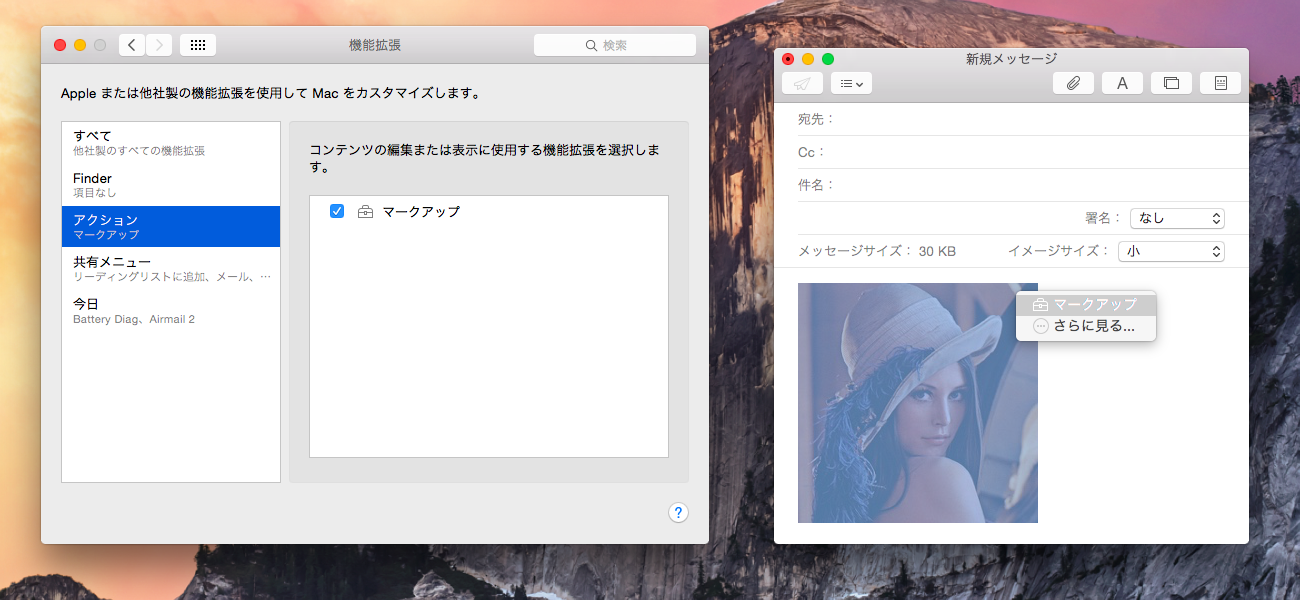Click the 宛先 recipient field

point(1011,119)
